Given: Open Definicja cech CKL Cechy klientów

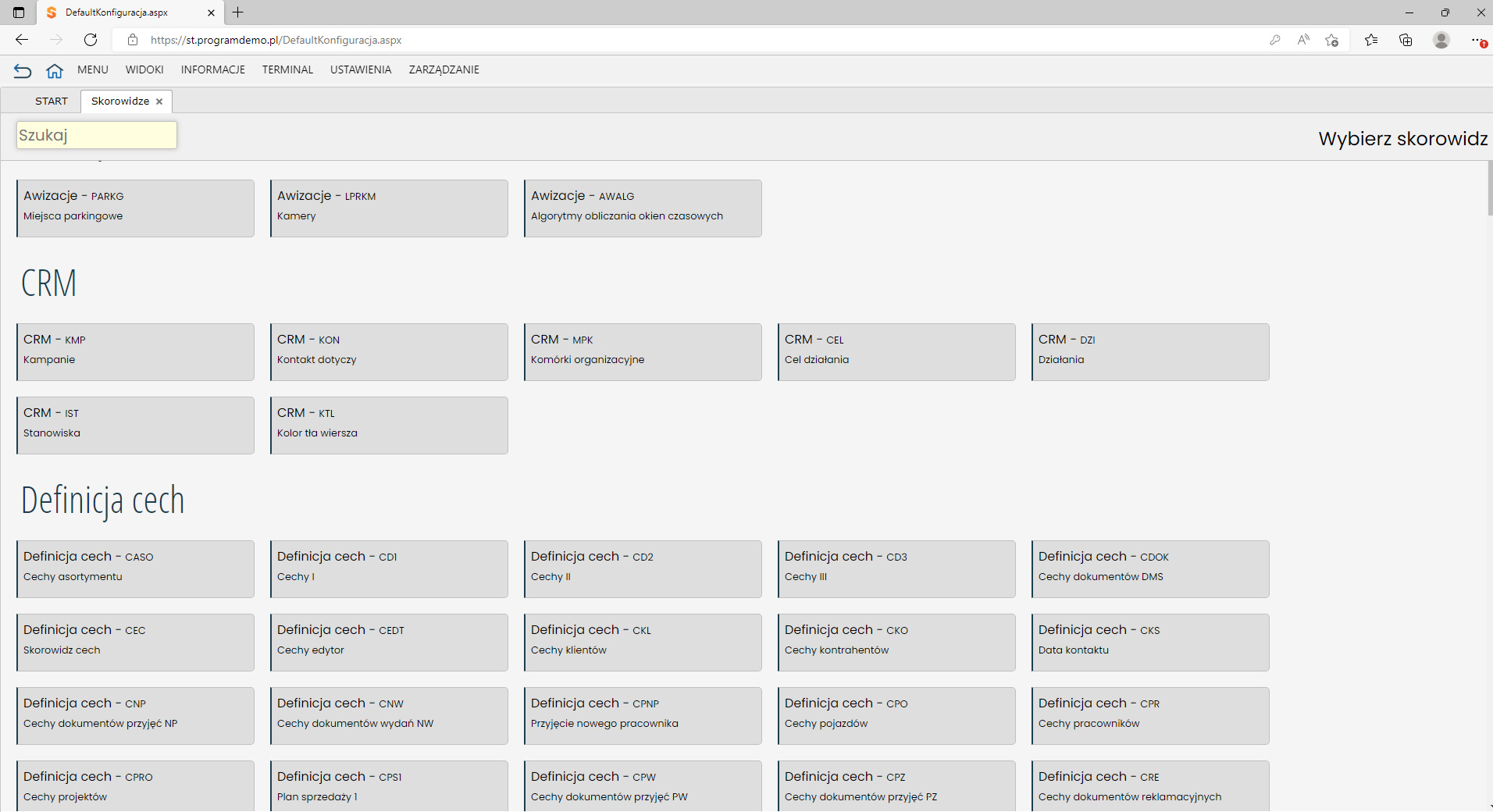Looking at the screenshot, I should (x=643, y=643).
